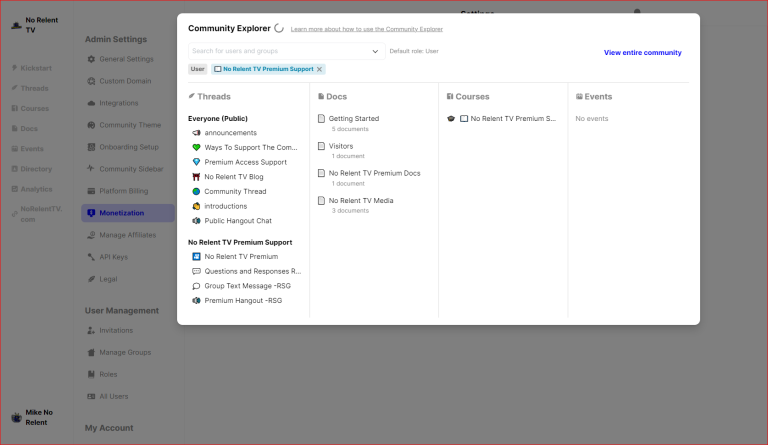Select the Community Thread label

click(235, 191)
